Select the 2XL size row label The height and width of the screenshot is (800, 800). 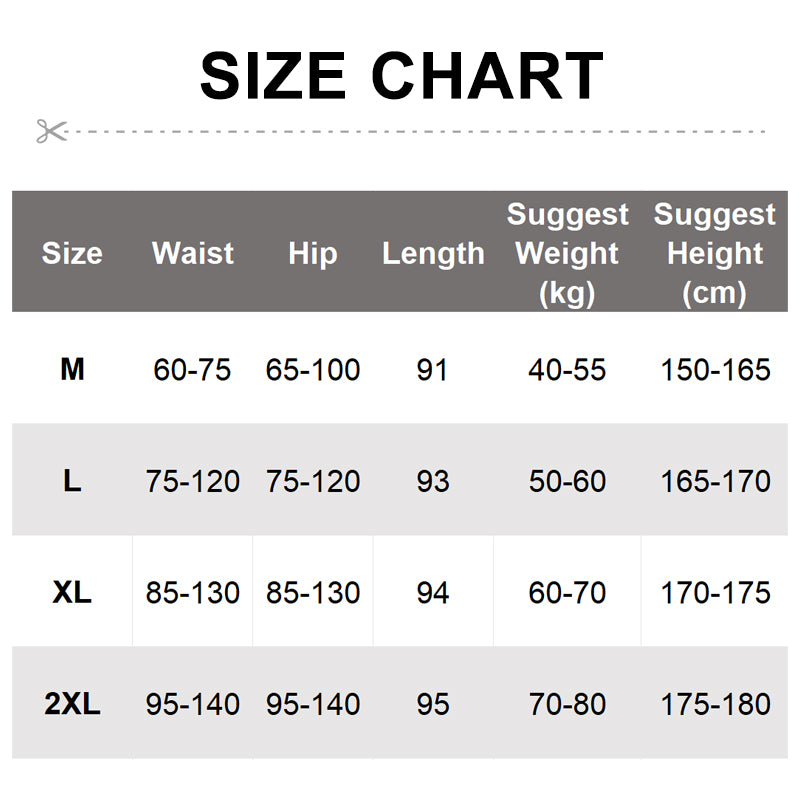72,704
